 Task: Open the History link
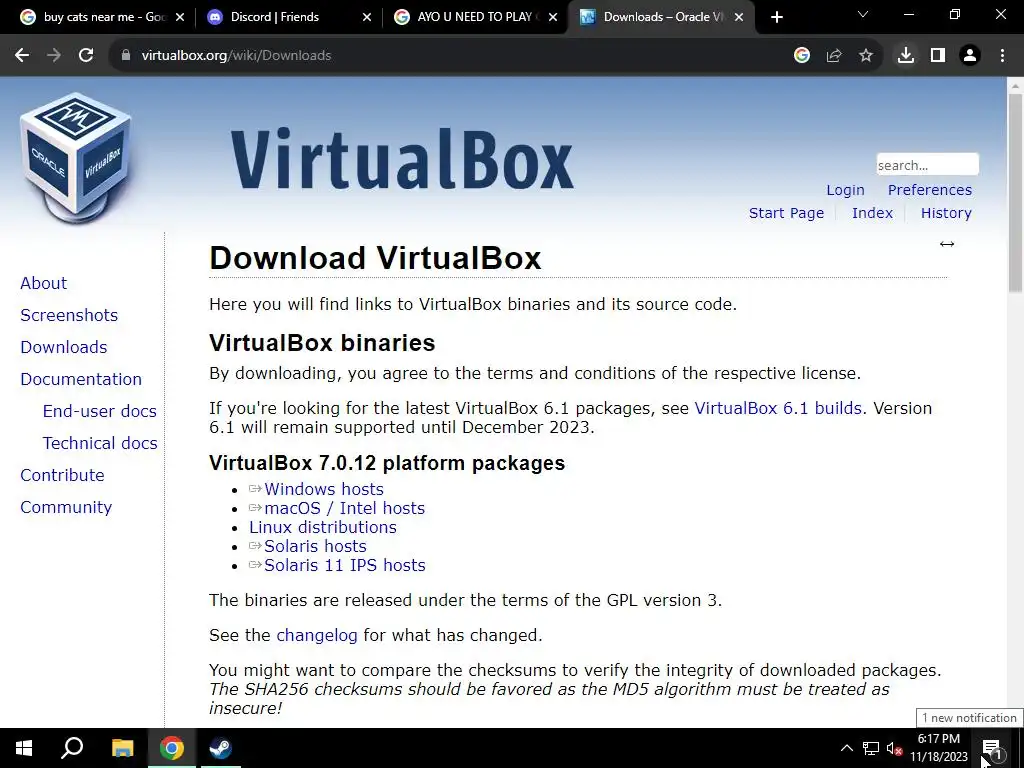point(946,213)
